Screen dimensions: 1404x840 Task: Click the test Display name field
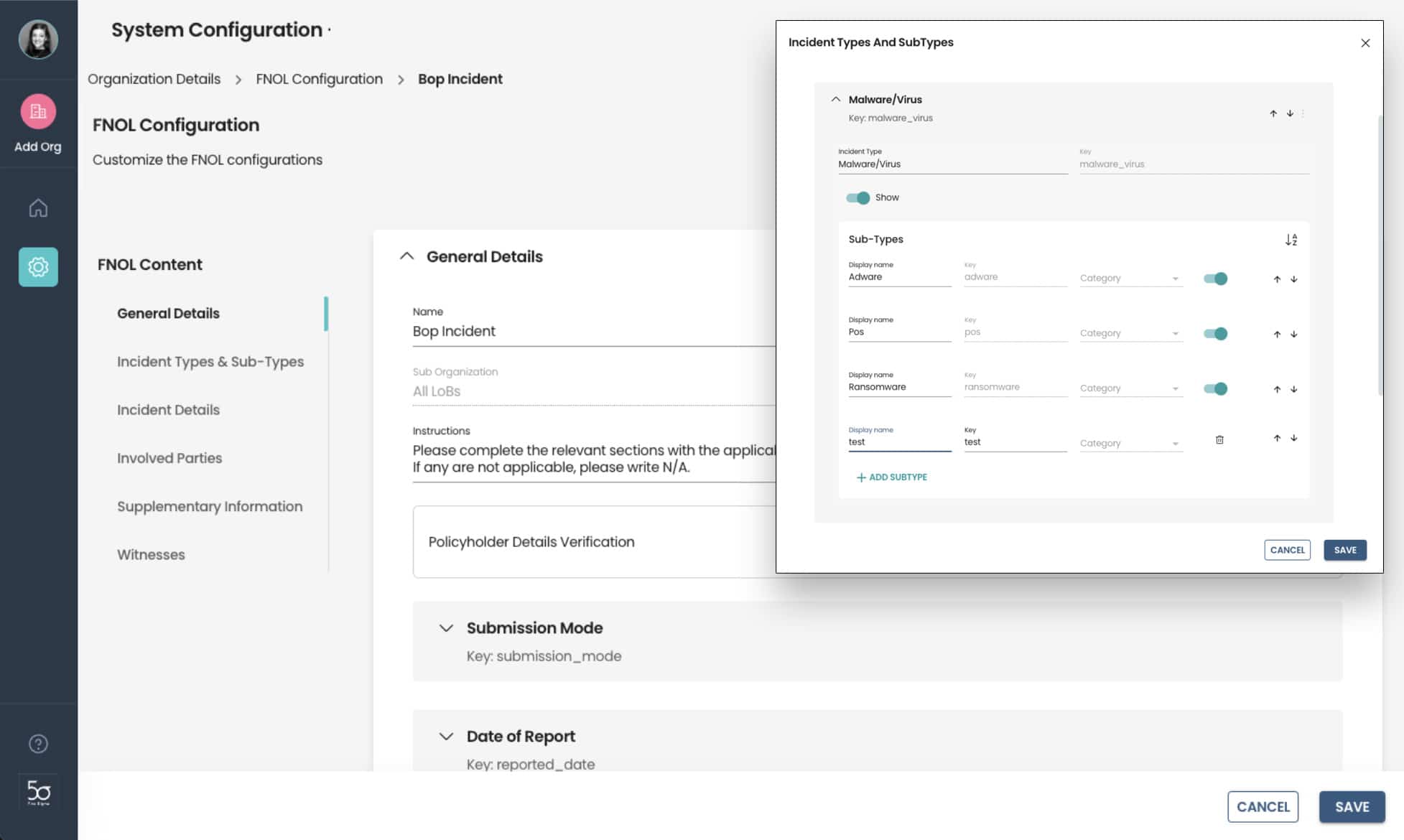click(898, 442)
